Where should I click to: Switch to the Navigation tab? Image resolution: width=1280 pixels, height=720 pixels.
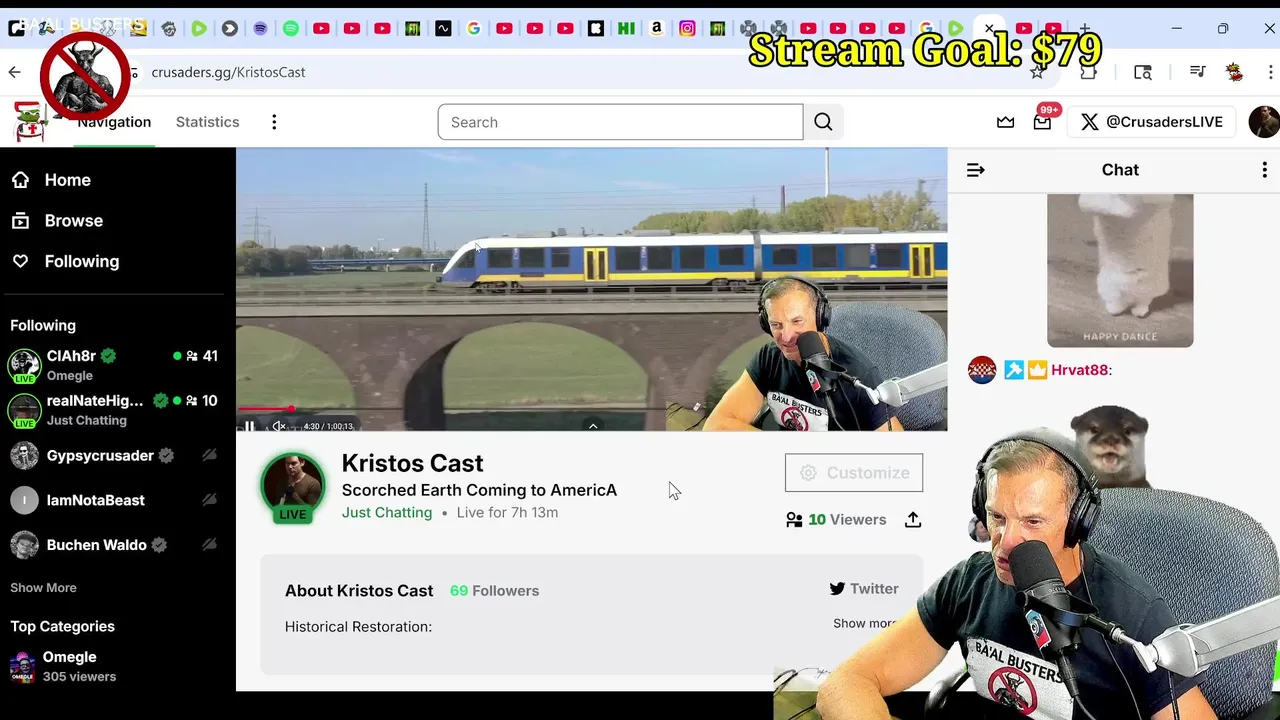[x=114, y=122]
